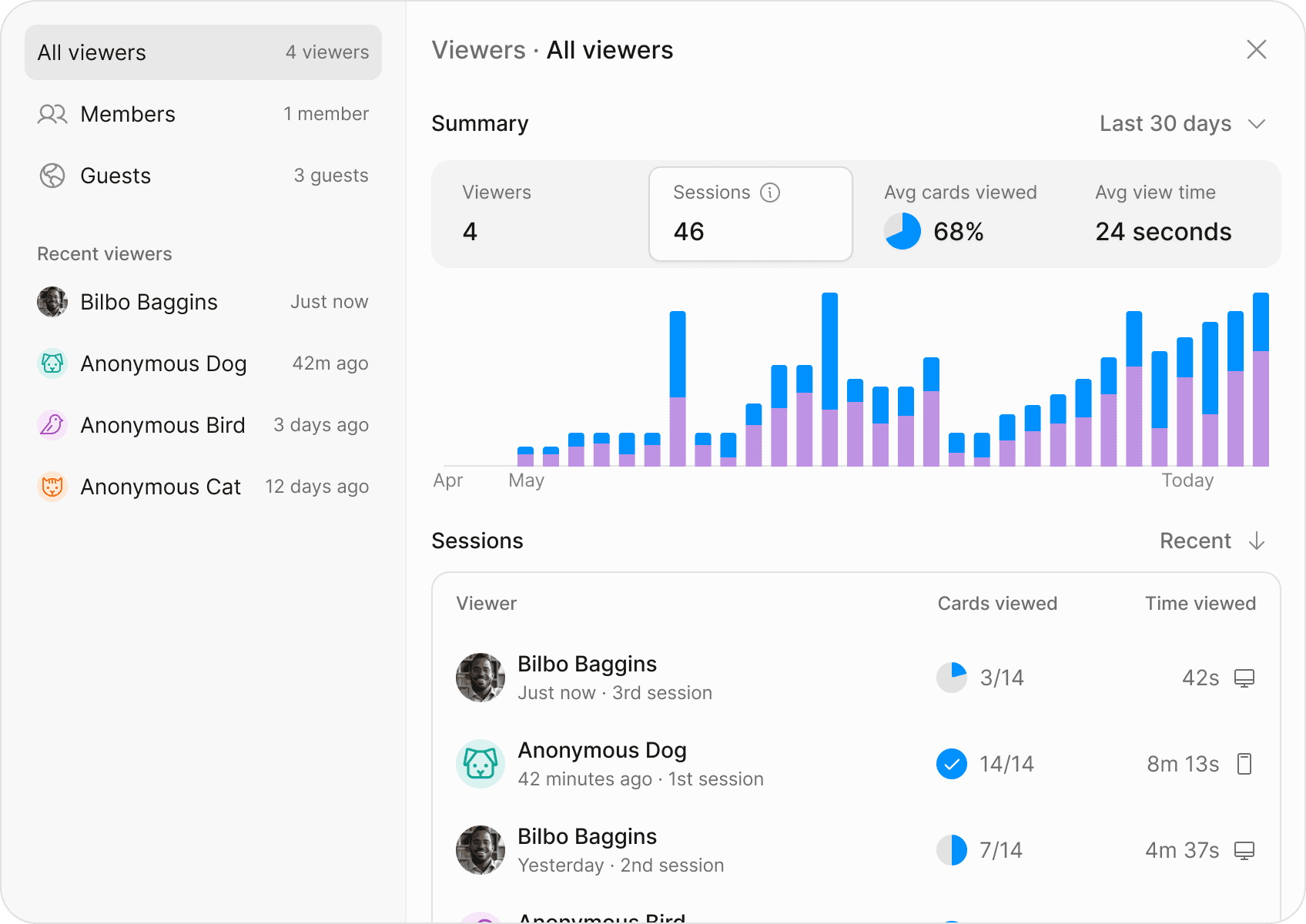
Task: Click Bilbo Baggins avatar in Yesterday session
Action: click(481, 850)
